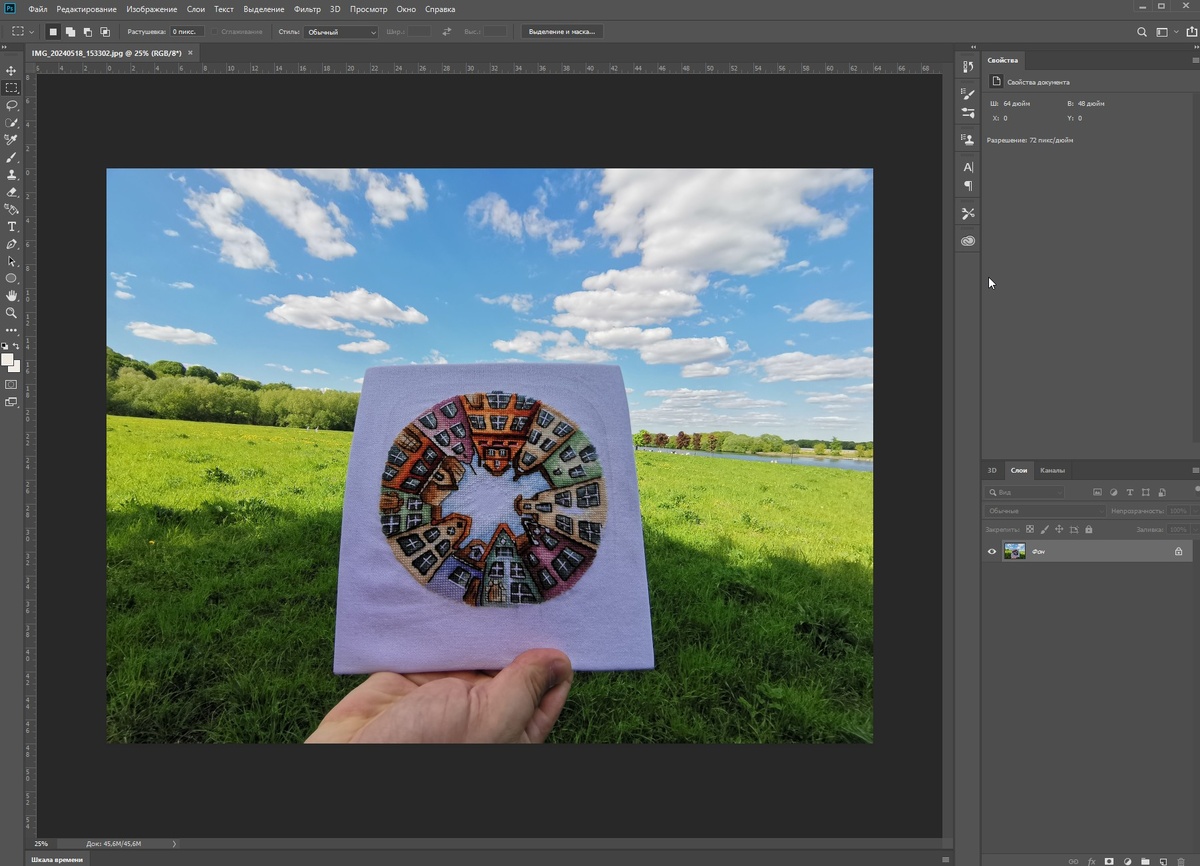Filter layers by type layers icon
The height and width of the screenshot is (866, 1200).
(1130, 492)
